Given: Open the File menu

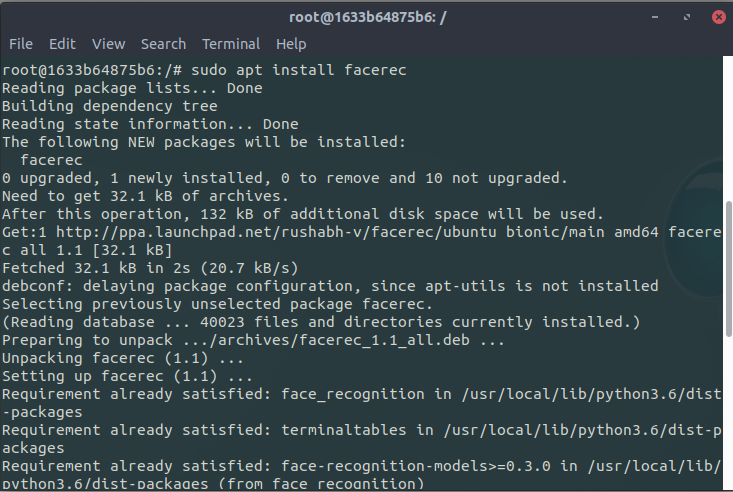Looking at the screenshot, I should pos(21,44).
